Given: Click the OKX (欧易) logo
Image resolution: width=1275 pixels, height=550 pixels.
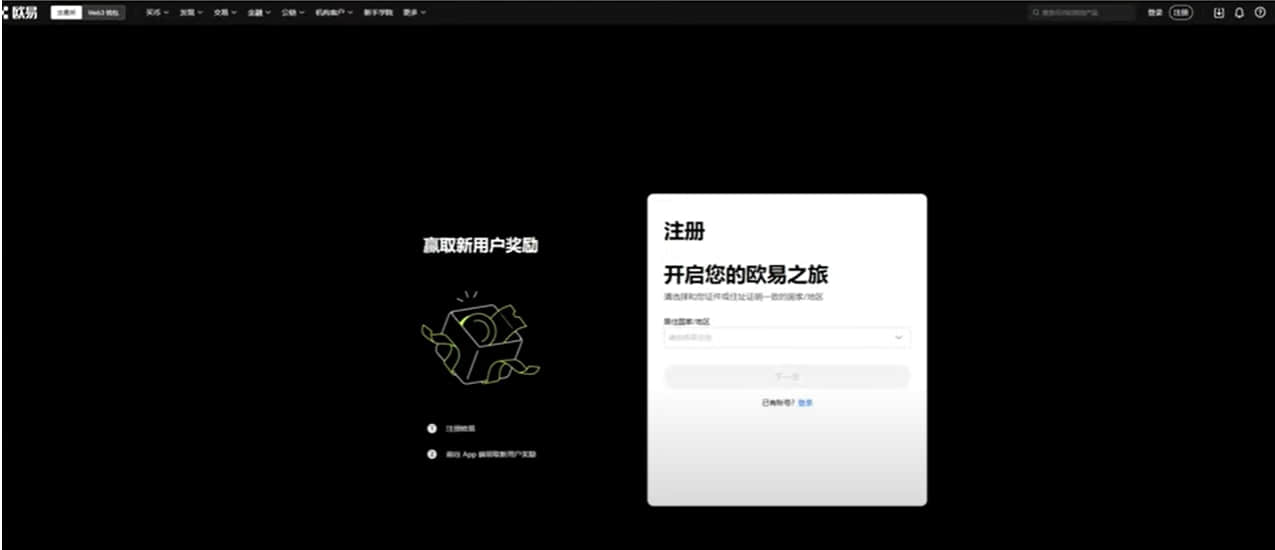Looking at the screenshot, I should tap(20, 12).
